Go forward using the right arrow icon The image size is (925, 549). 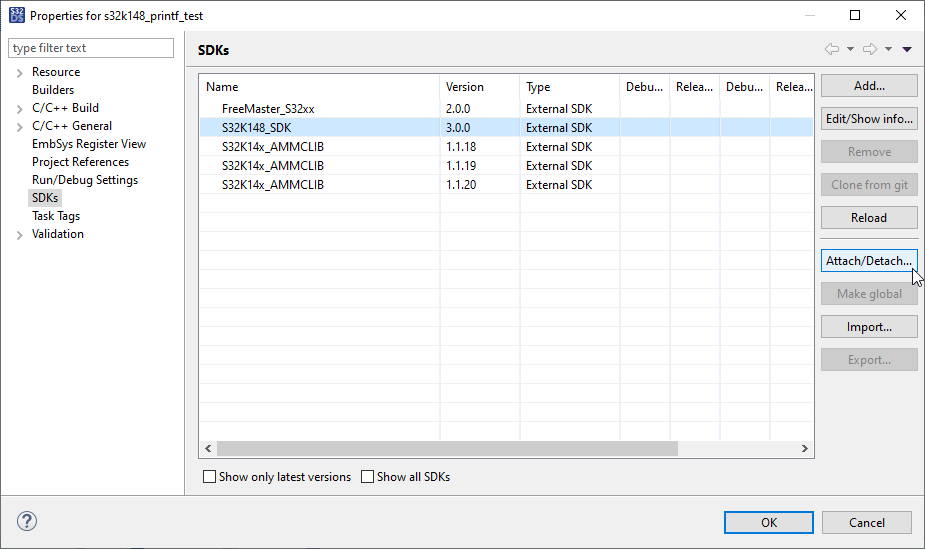870,49
